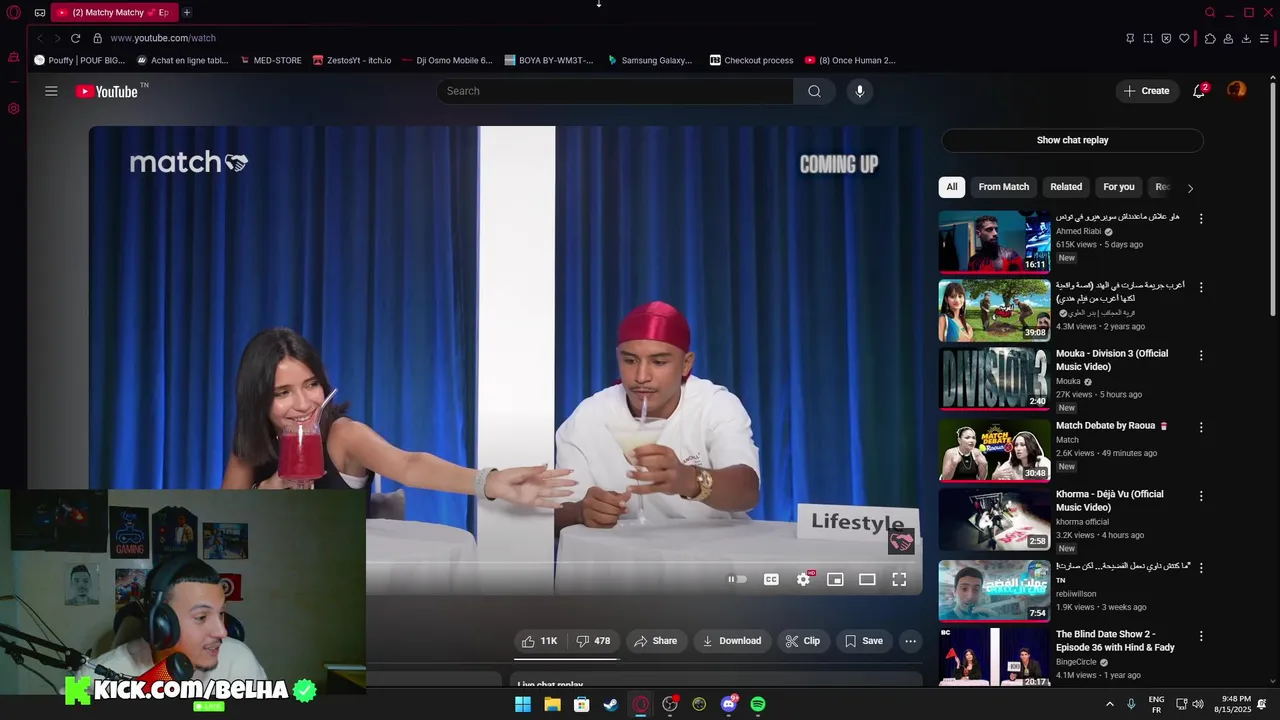Switch to the Matchy Matchy browser tab

click(x=113, y=13)
